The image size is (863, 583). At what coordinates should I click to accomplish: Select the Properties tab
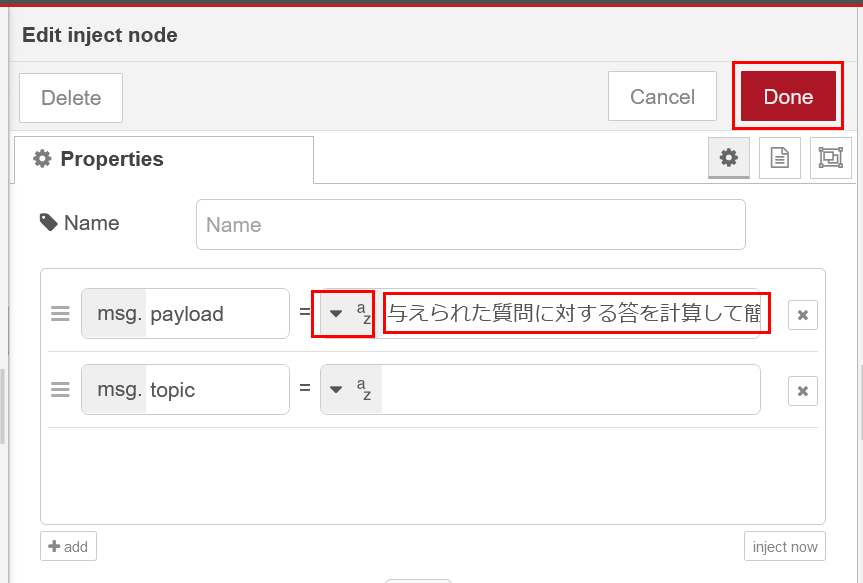click(163, 159)
